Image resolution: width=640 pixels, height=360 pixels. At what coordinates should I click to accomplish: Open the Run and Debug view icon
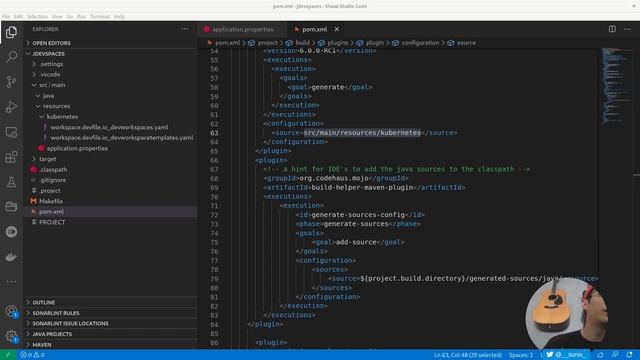pyautogui.click(x=11, y=107)
